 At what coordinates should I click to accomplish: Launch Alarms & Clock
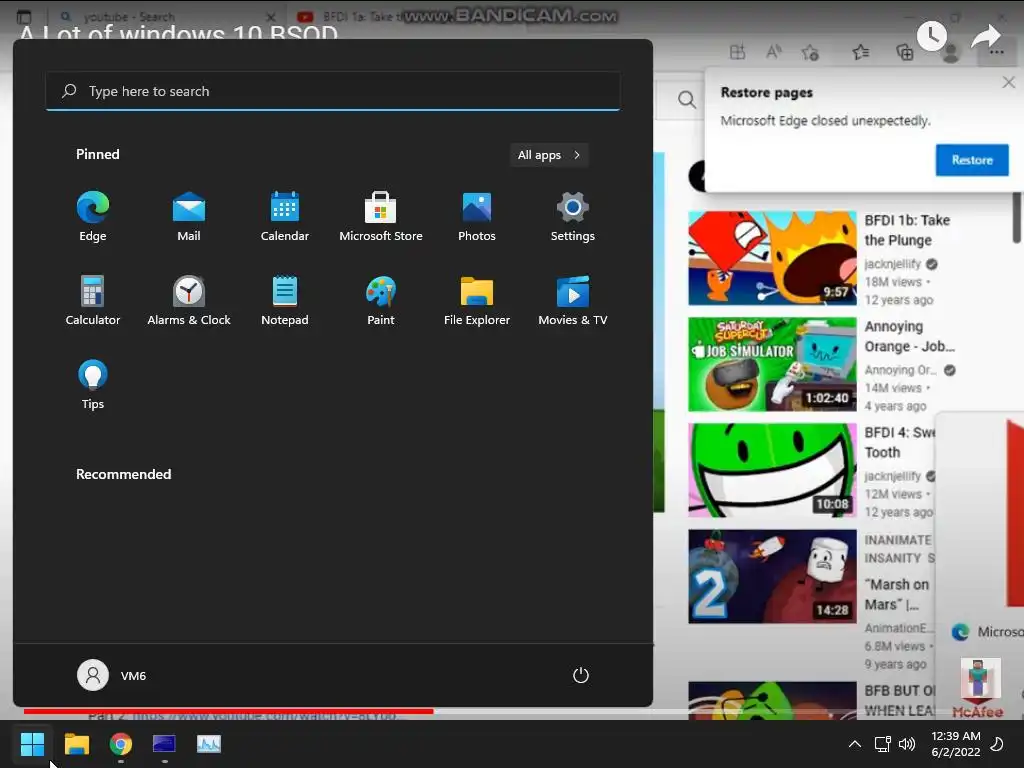[189, 300]
